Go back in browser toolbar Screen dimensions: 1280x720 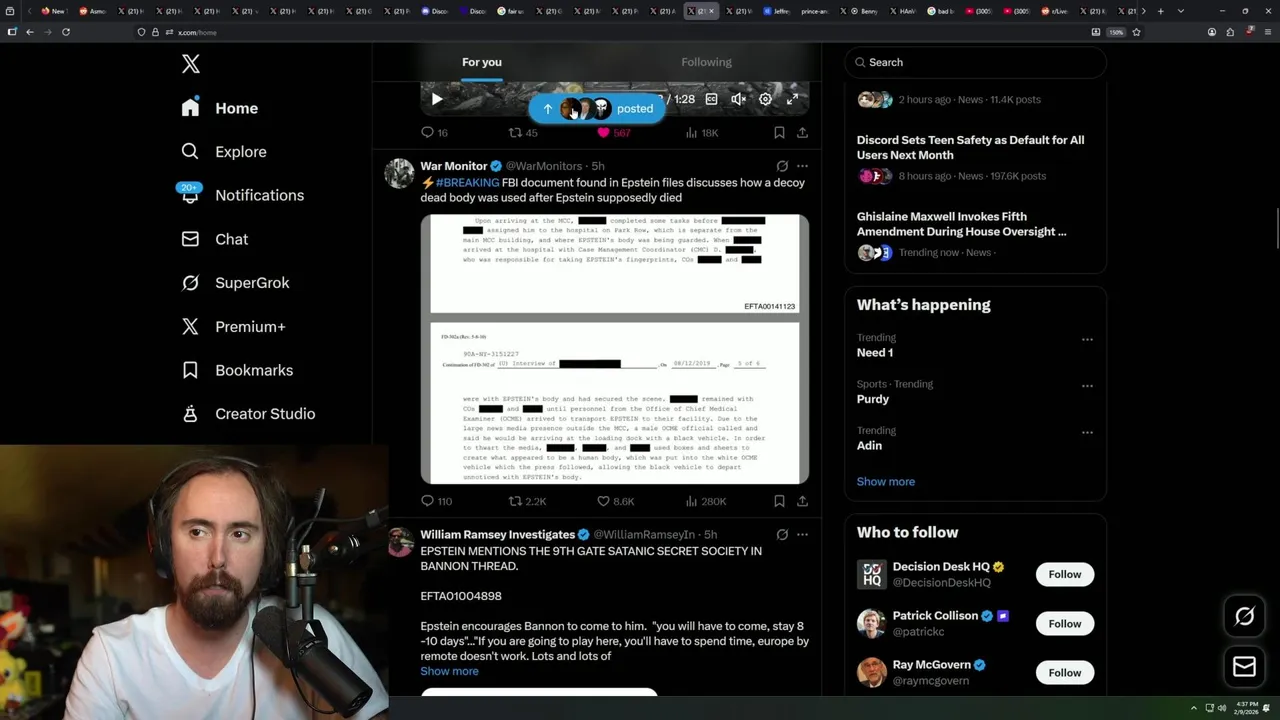(x=30, y=32)
